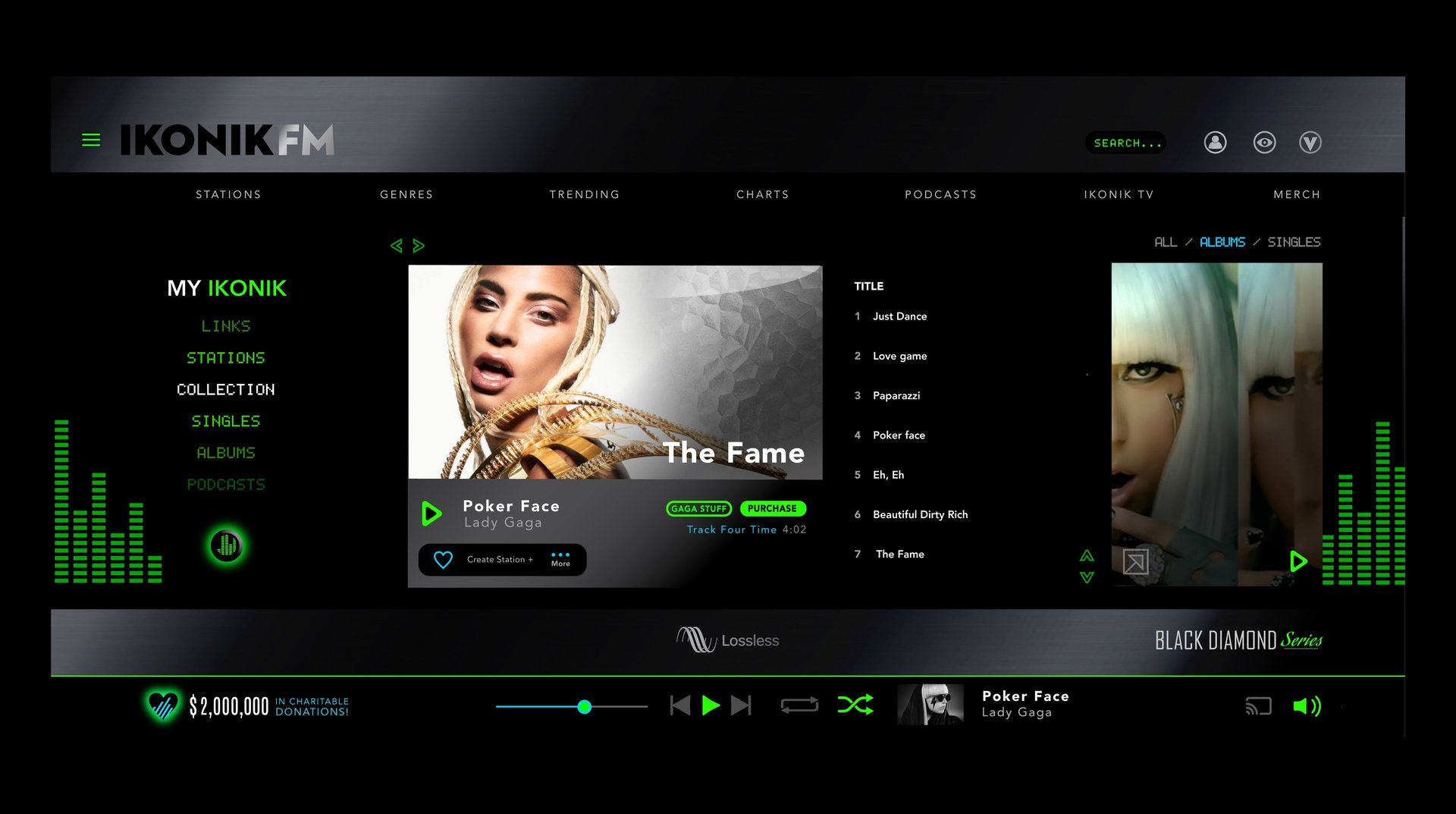Click the IKONIK FM logo
The height and width of the screenshot is (814, 1456).
coord(227,140)
